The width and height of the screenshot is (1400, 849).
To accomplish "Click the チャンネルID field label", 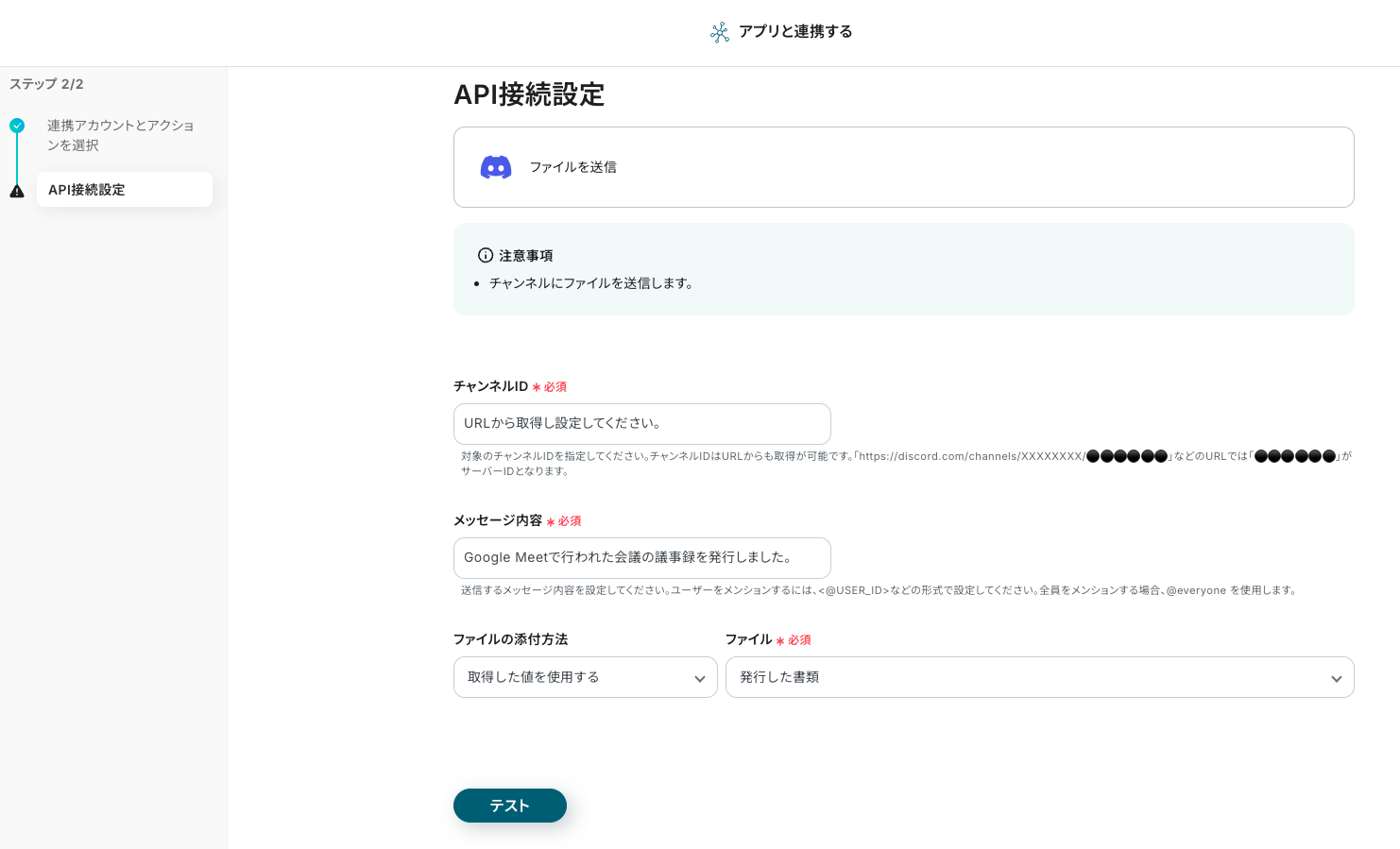I will (x=490, y=386).
